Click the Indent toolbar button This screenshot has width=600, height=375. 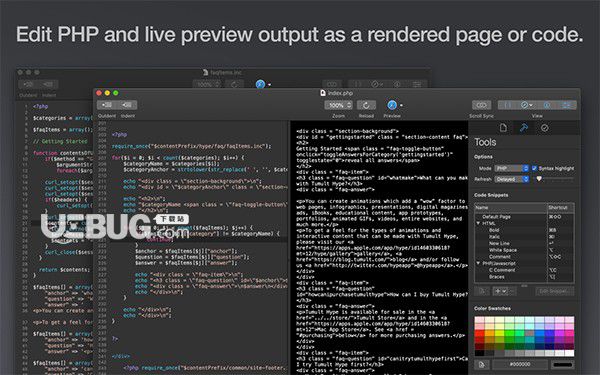[x=127, y=105]
